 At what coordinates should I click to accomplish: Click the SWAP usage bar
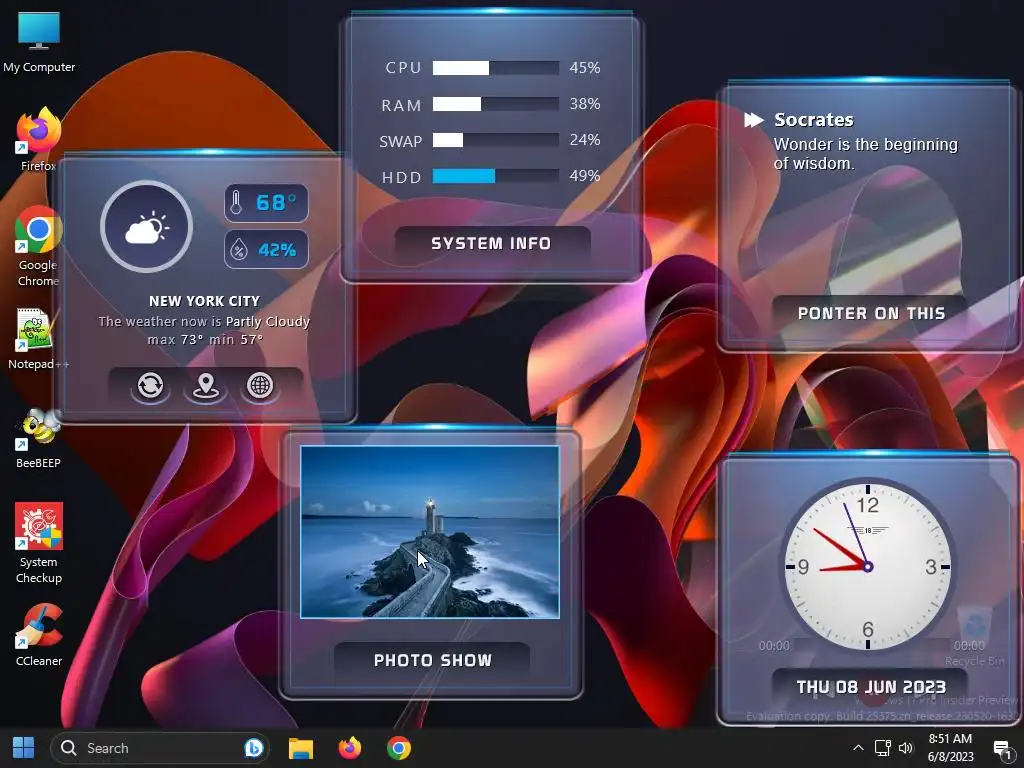(496, 140)
